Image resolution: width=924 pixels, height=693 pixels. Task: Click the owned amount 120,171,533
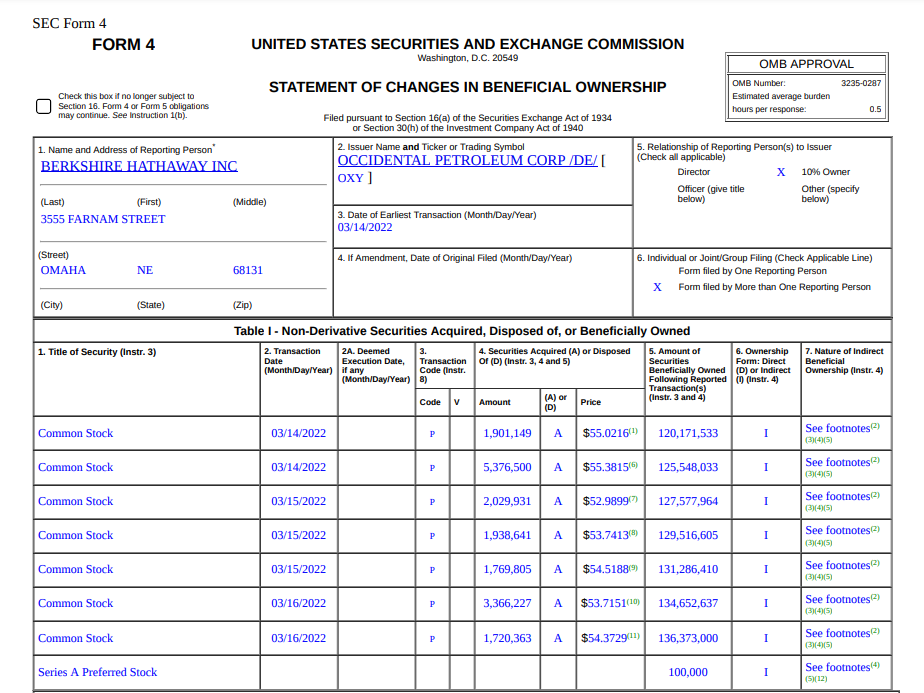688,433
